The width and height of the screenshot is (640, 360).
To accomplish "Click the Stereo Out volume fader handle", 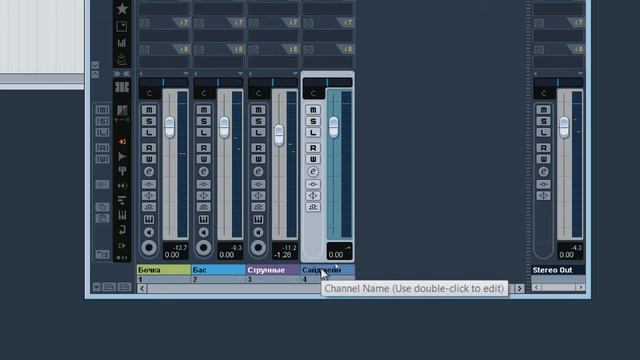I will click(564, 127).
